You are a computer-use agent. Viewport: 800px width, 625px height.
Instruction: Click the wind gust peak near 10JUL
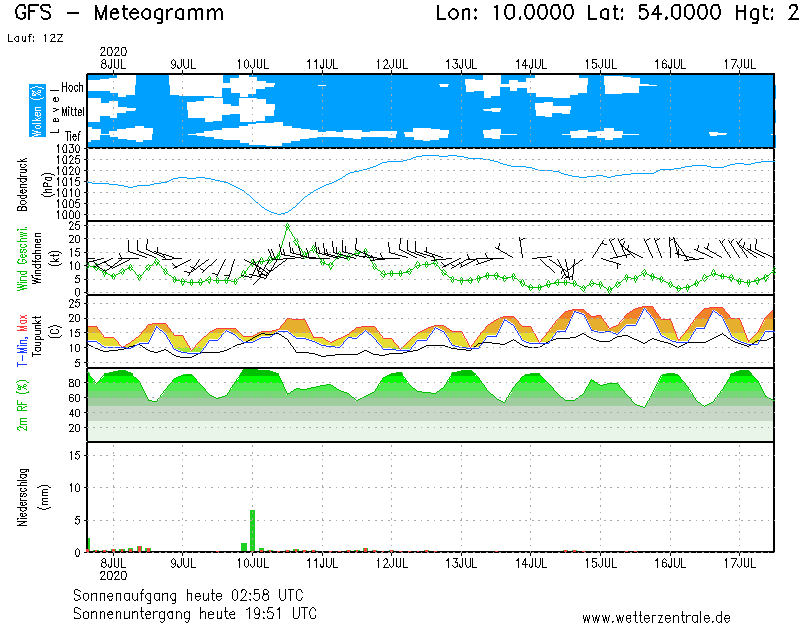click(x=288, y=226)
